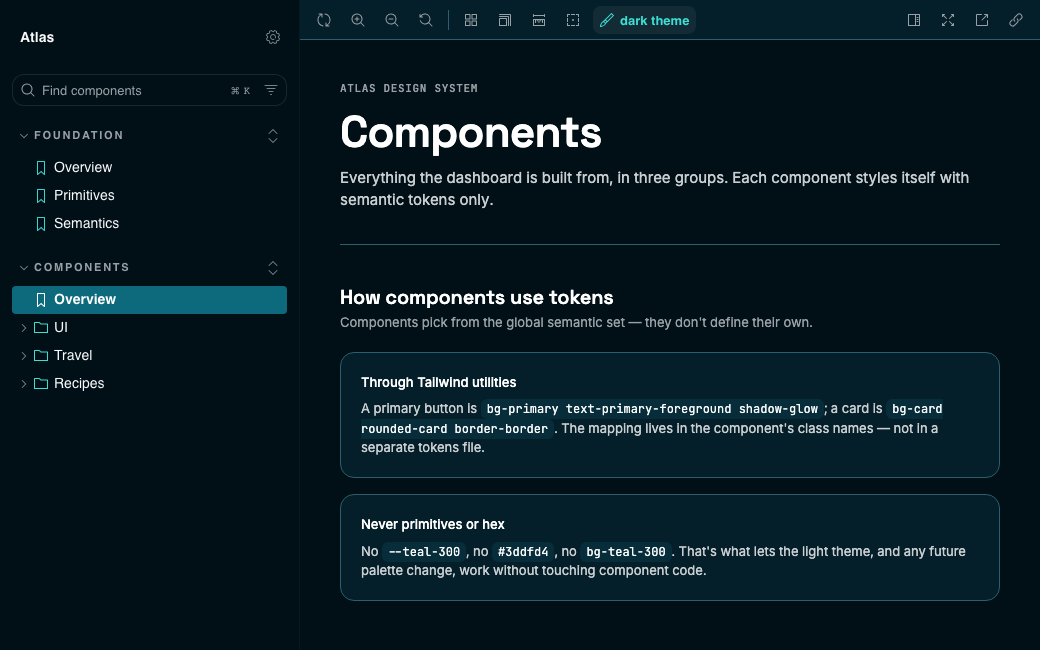Zoom in using the magnifier plus icon
This screenshot has width=1040, height=650.
[358, 20]
